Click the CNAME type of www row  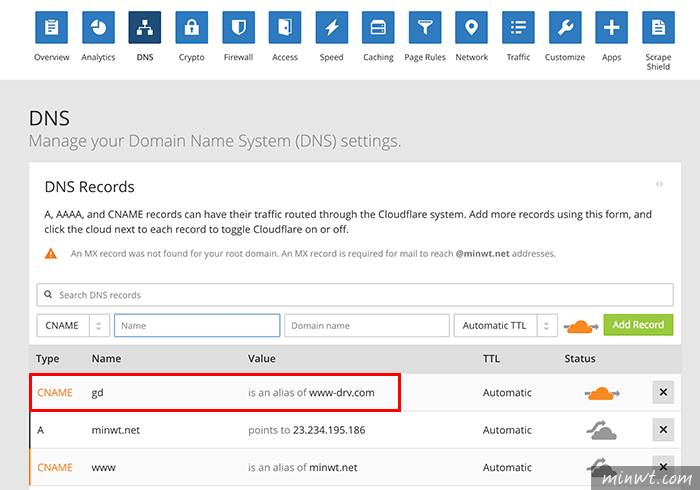[x=55, y=468]
